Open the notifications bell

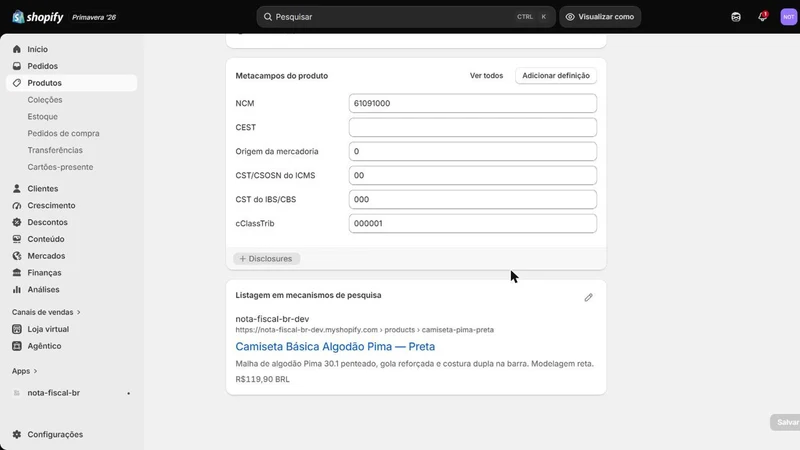coord(762,17)
